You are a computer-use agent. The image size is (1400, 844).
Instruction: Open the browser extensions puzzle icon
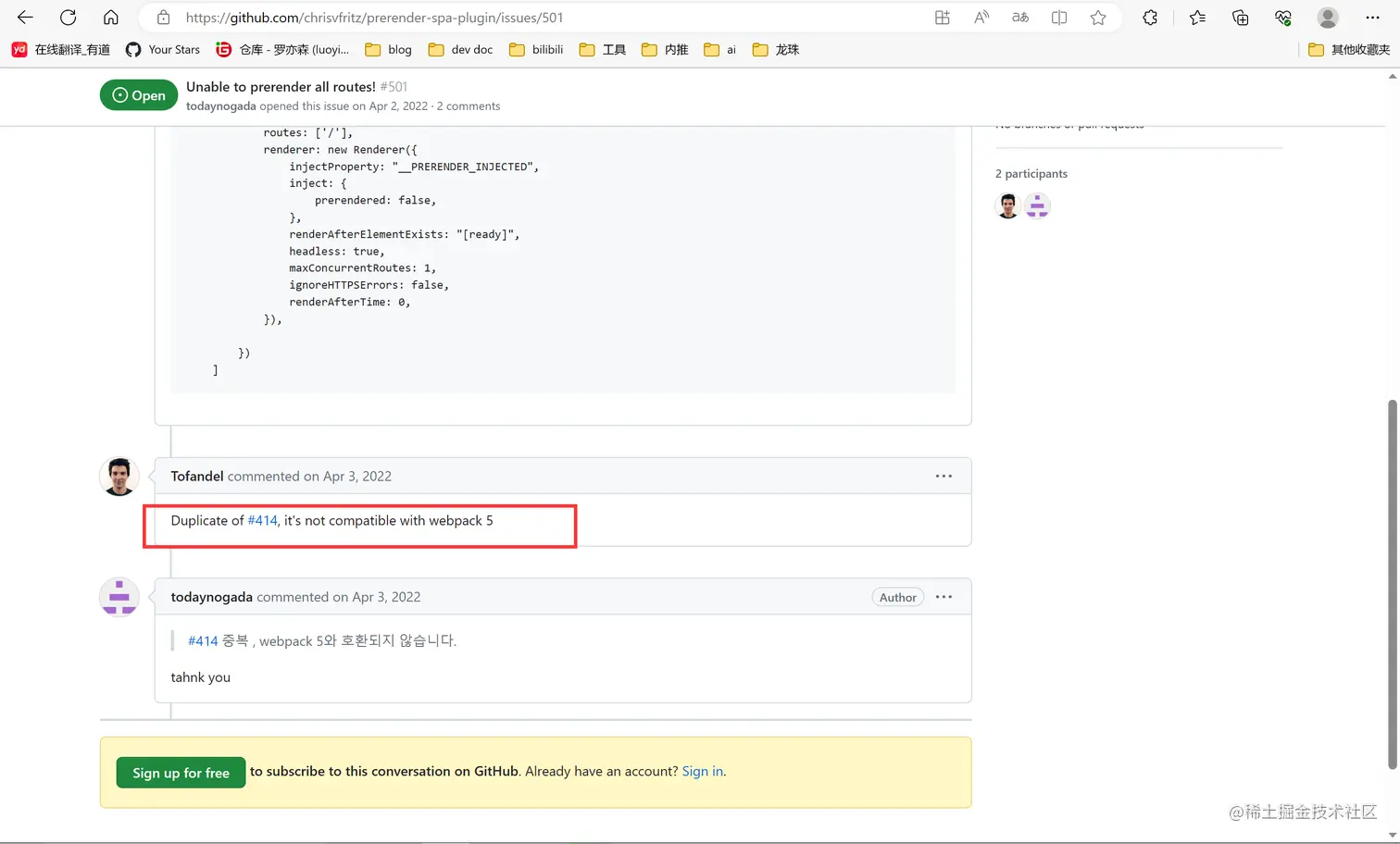1150,18
